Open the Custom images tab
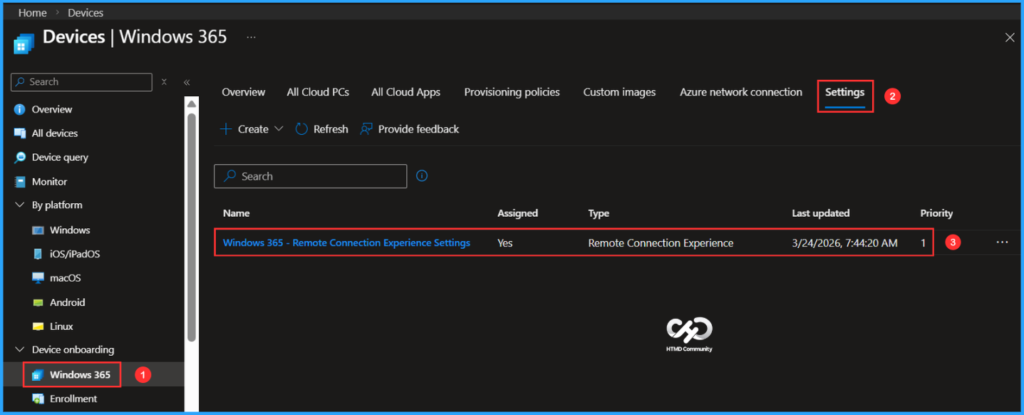 [619, 92]
